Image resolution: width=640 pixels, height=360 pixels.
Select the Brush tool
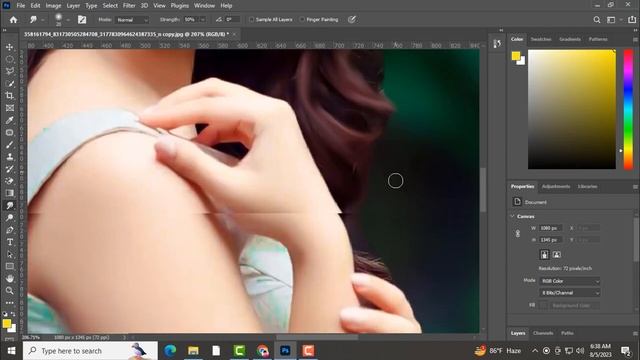(x=9, y=144)
